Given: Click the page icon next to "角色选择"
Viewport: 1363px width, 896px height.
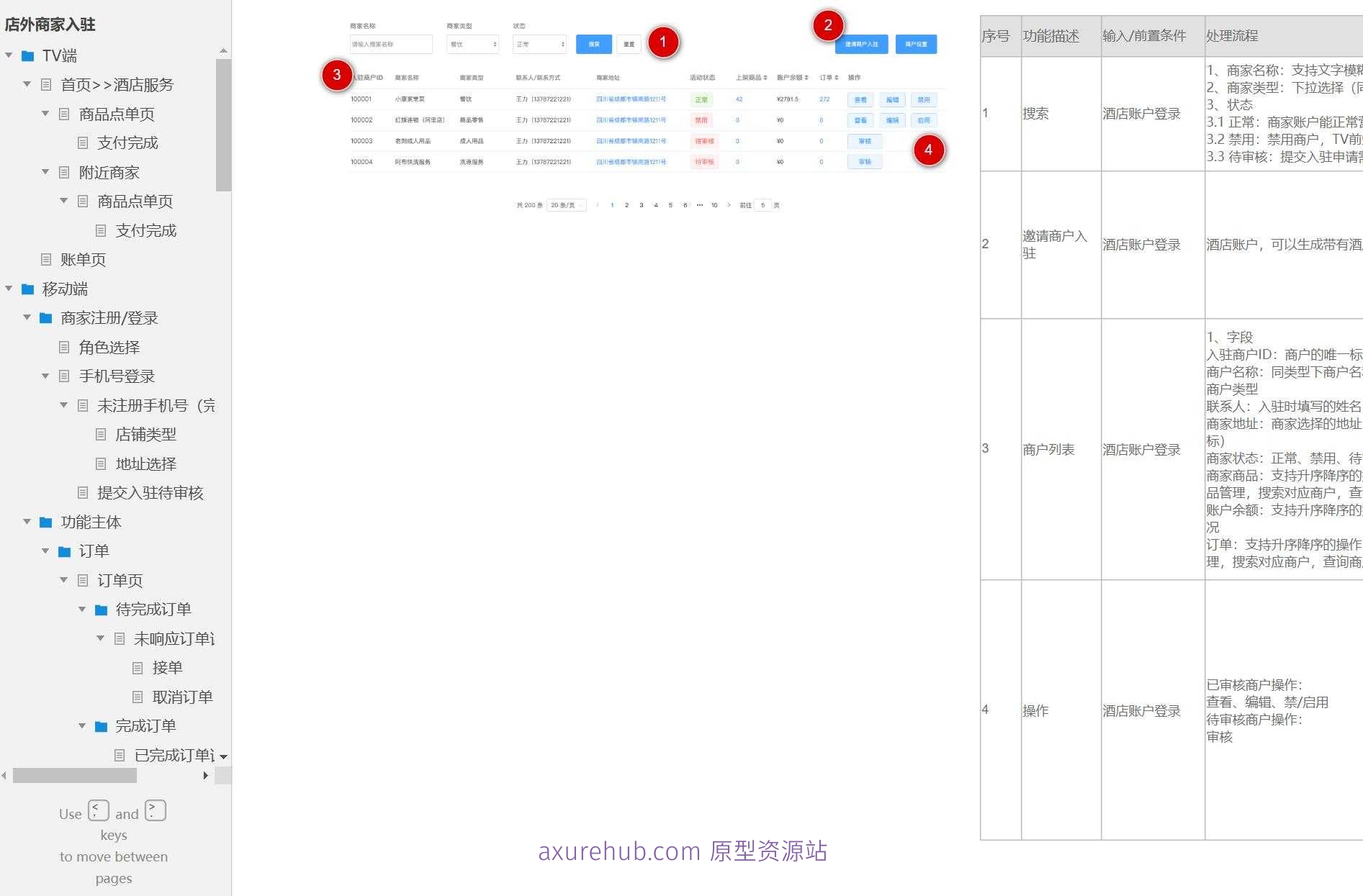Looking at the screenshot, I should [x=63, y=347].
